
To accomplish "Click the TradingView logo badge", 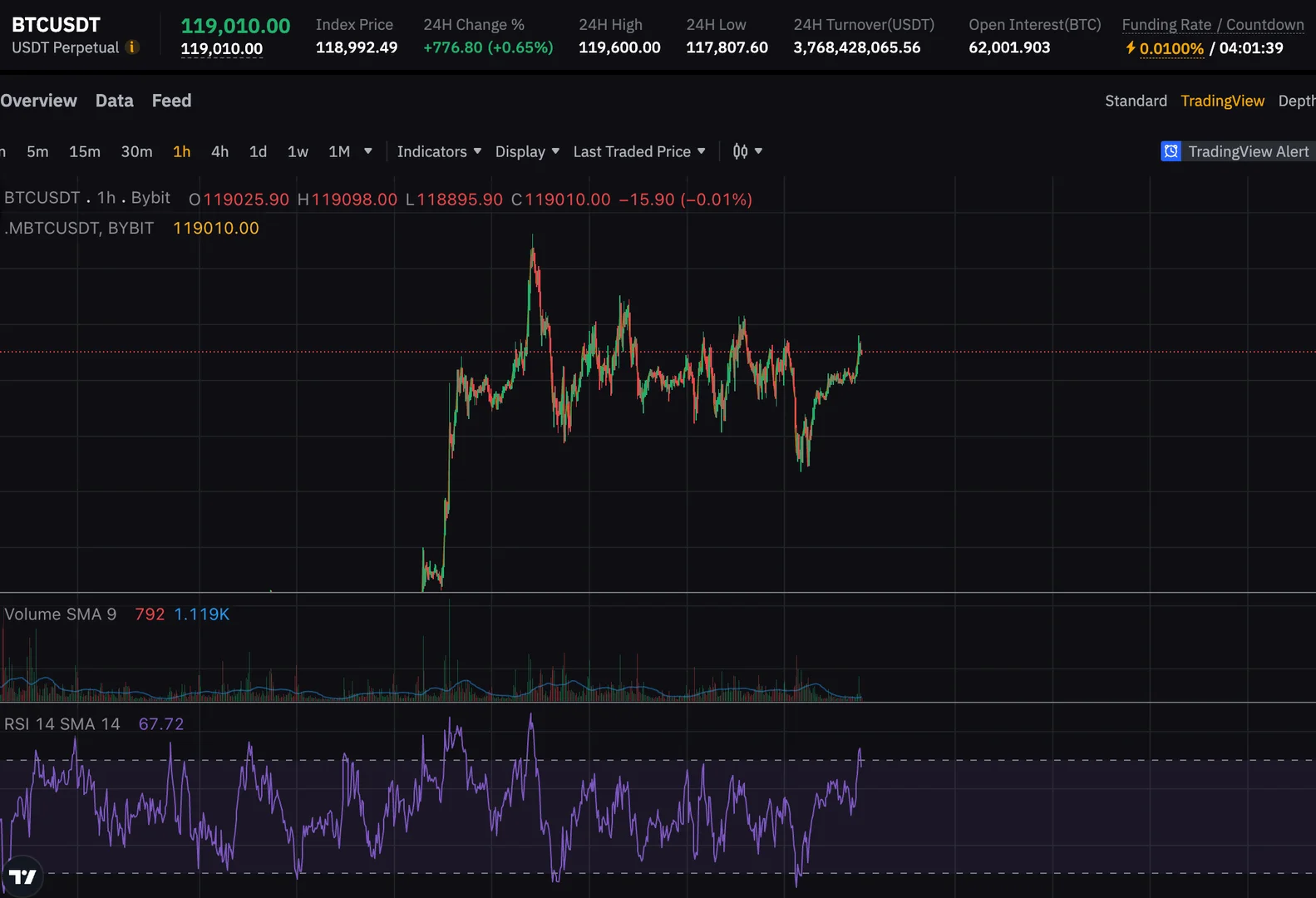I will point(22,876).
